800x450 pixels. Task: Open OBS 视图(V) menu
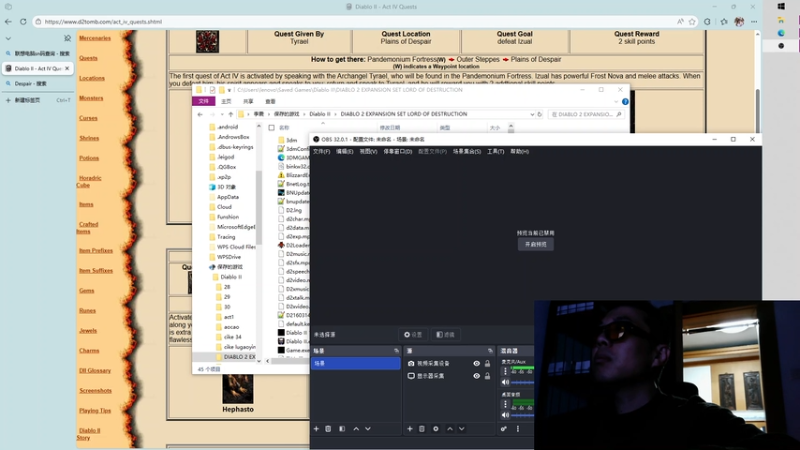pyautogui.click(x=368, y=152)
